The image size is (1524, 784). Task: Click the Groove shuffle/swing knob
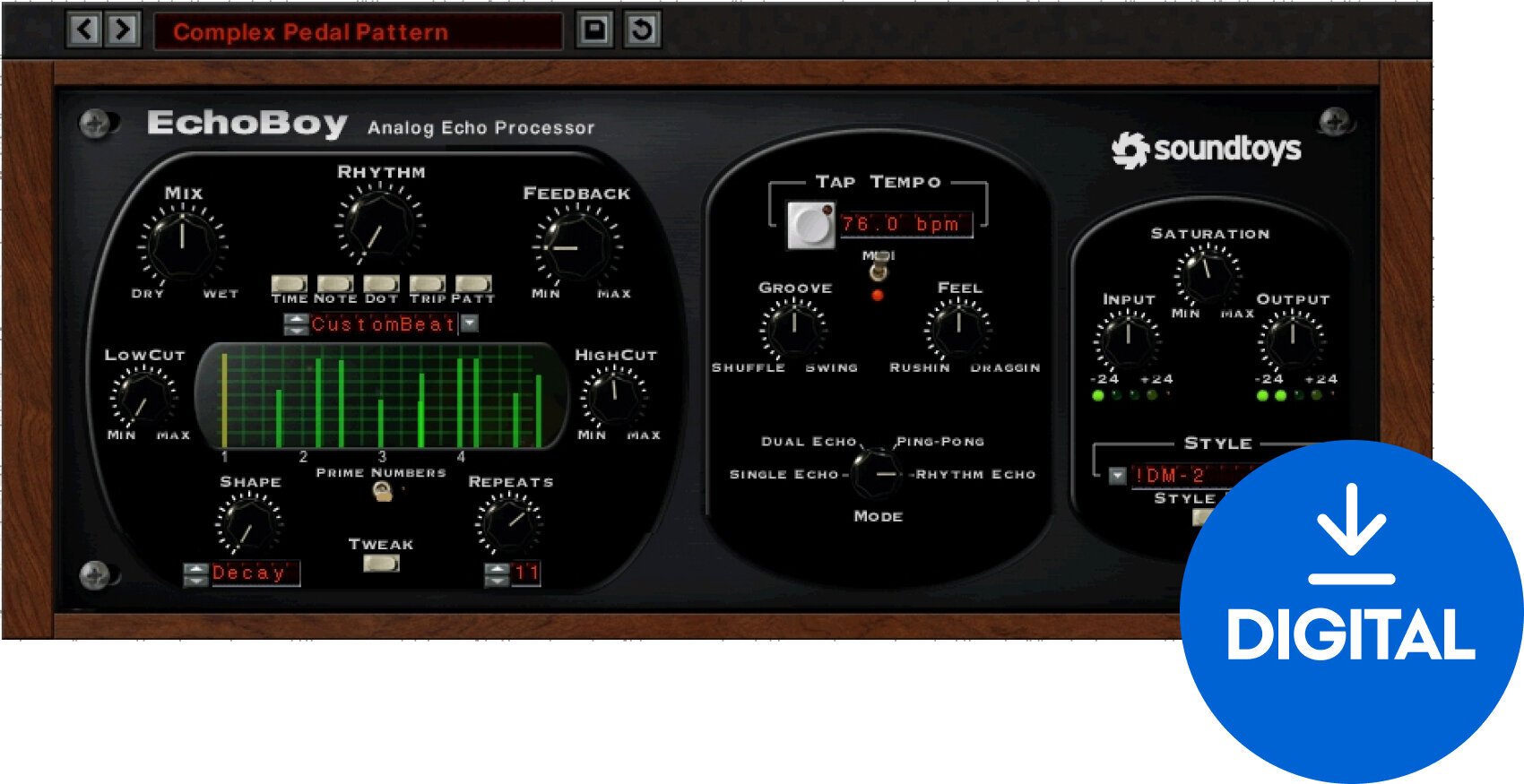coord(793,329)
